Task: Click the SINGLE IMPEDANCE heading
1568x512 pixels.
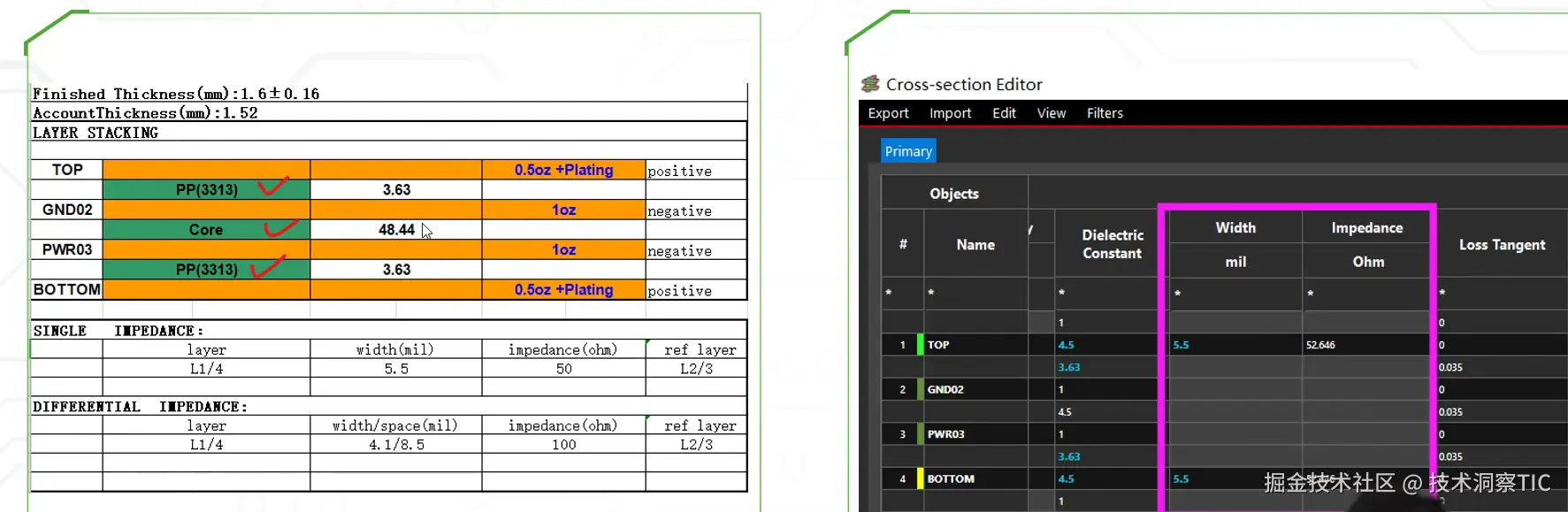Action: [119, 331]
